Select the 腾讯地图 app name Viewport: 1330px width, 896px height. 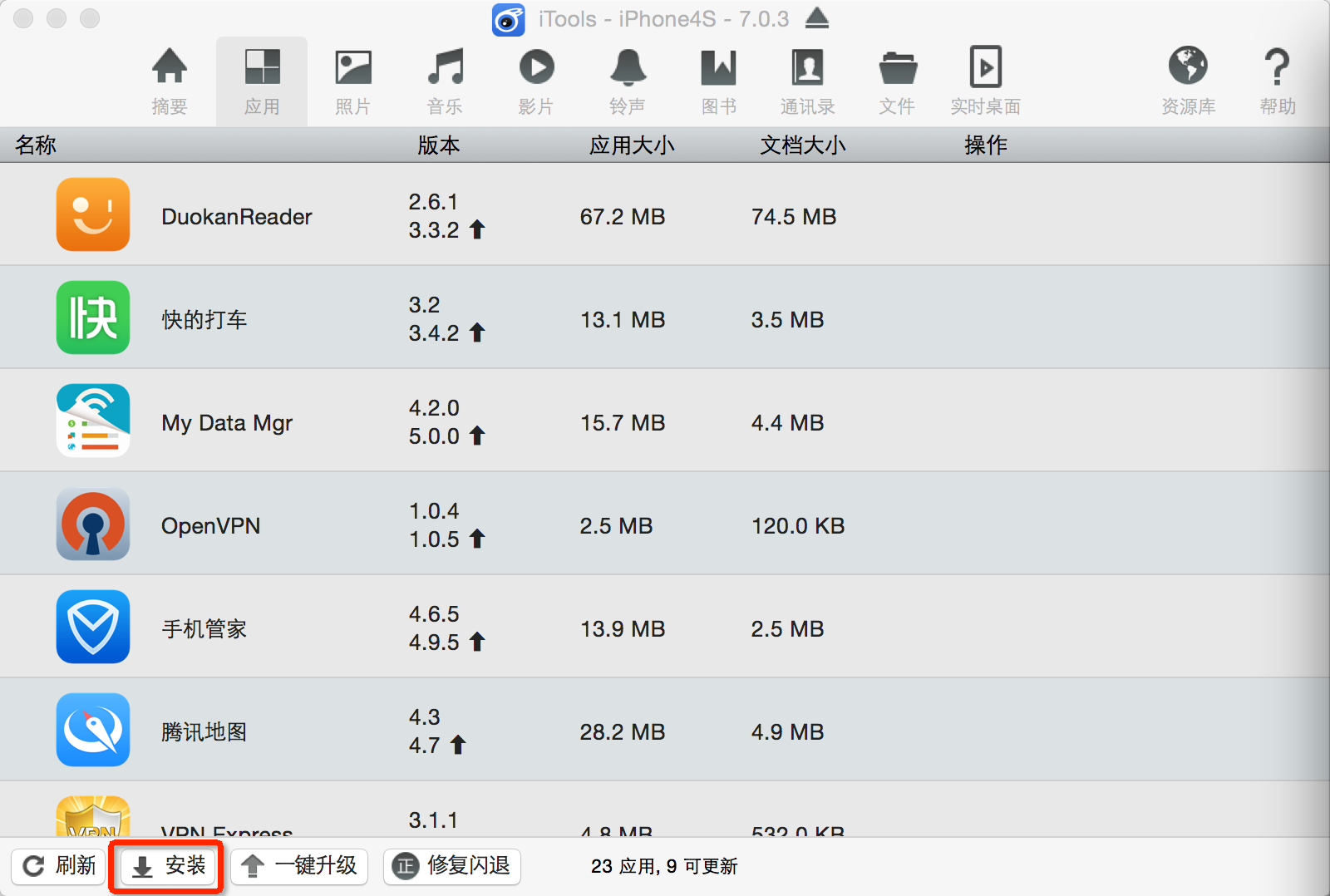204,732
